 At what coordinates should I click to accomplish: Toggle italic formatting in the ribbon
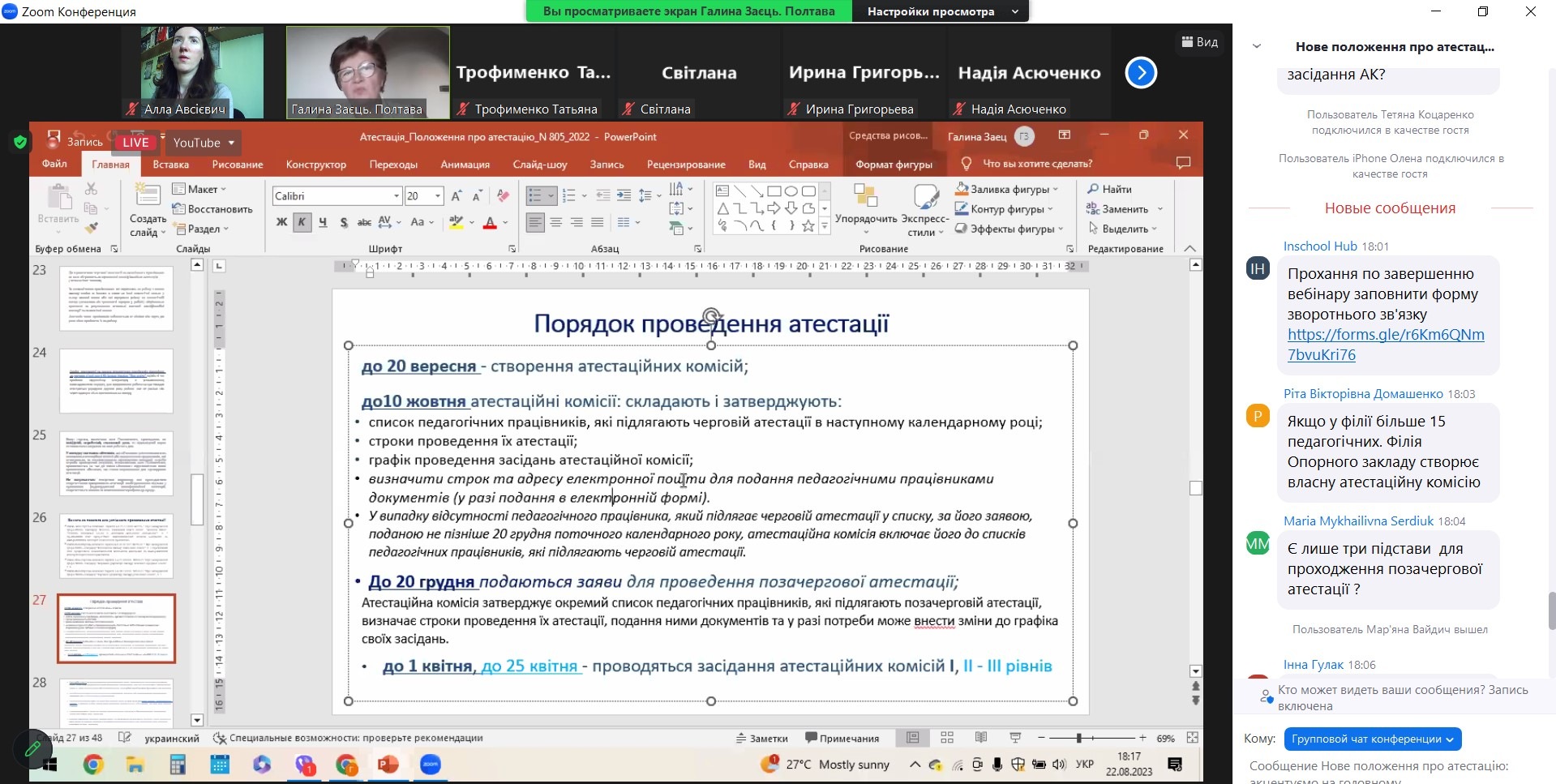pos(302,222)
